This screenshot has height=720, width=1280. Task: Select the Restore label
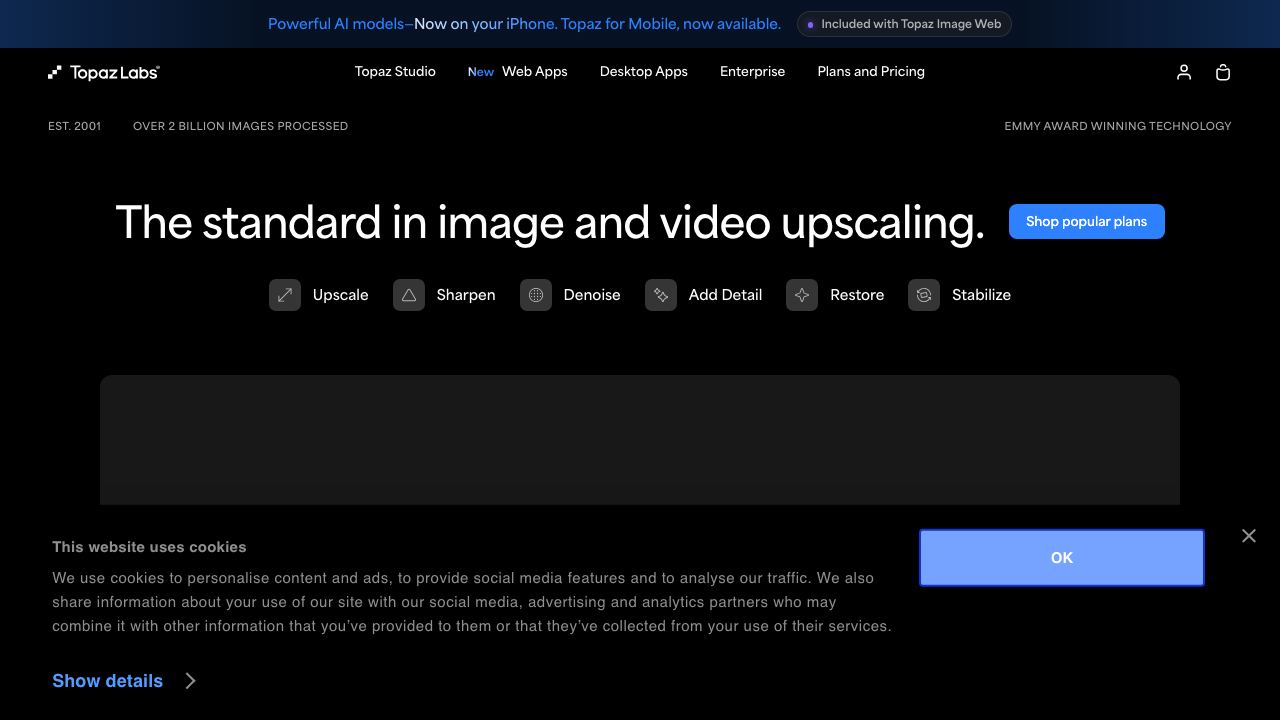(857, 295)
